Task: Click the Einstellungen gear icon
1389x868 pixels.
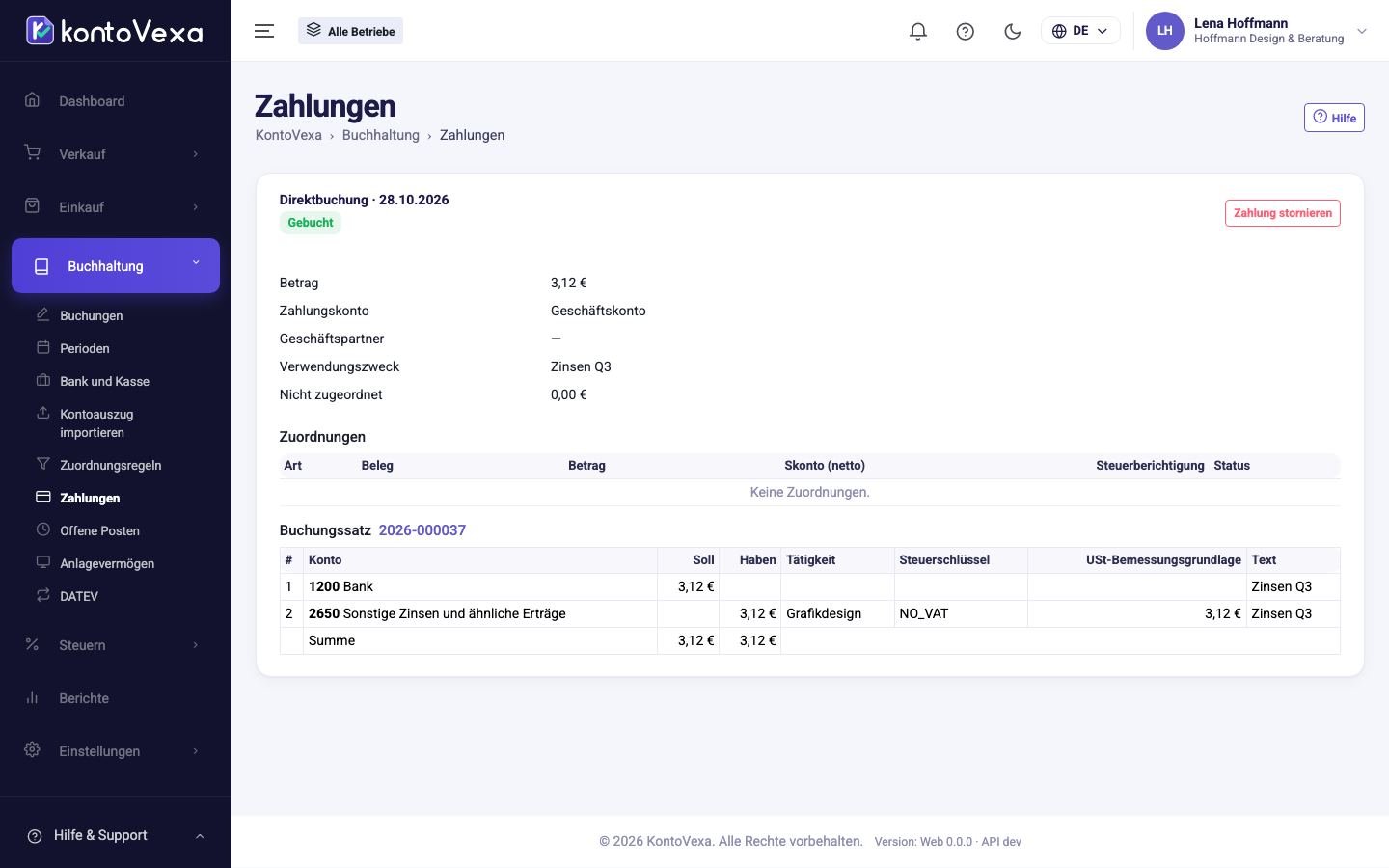Action: pyautogui.click(x=33, y=750)
